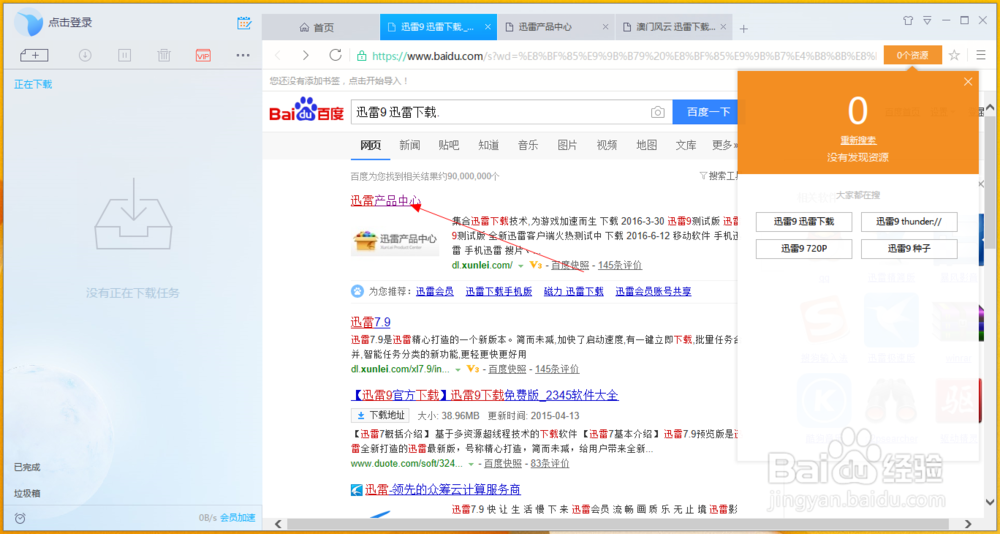Screen dimensions: 1000x534
Task: Open a new tab with plus
Action: coord(744,29)
